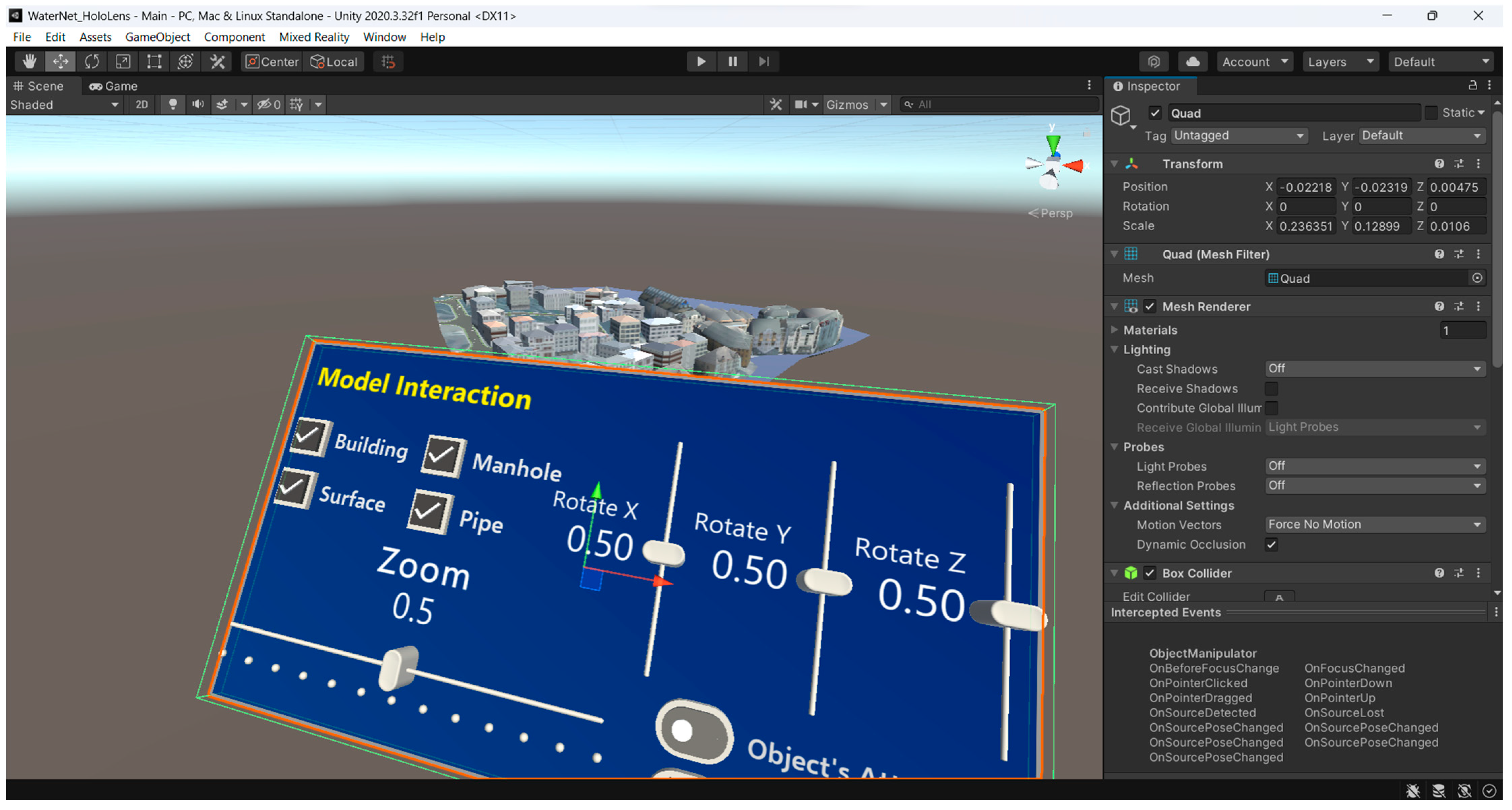Select the Scale tool
This screenshot has width=1512, height=810.
123,62
